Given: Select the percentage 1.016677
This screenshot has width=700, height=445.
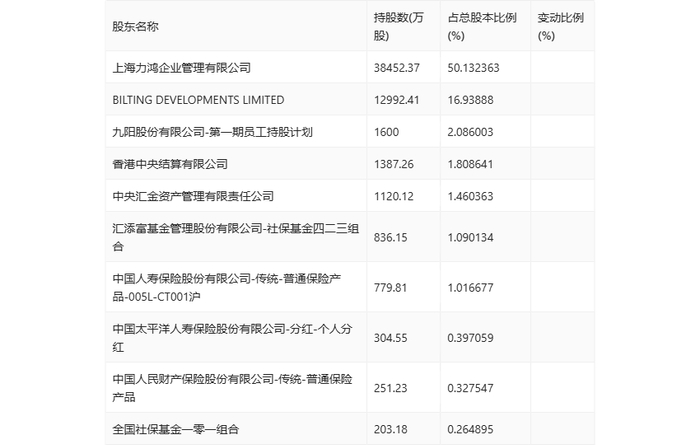Looking at the screenshot, I should pyautogui.click(x=471, y=288).
